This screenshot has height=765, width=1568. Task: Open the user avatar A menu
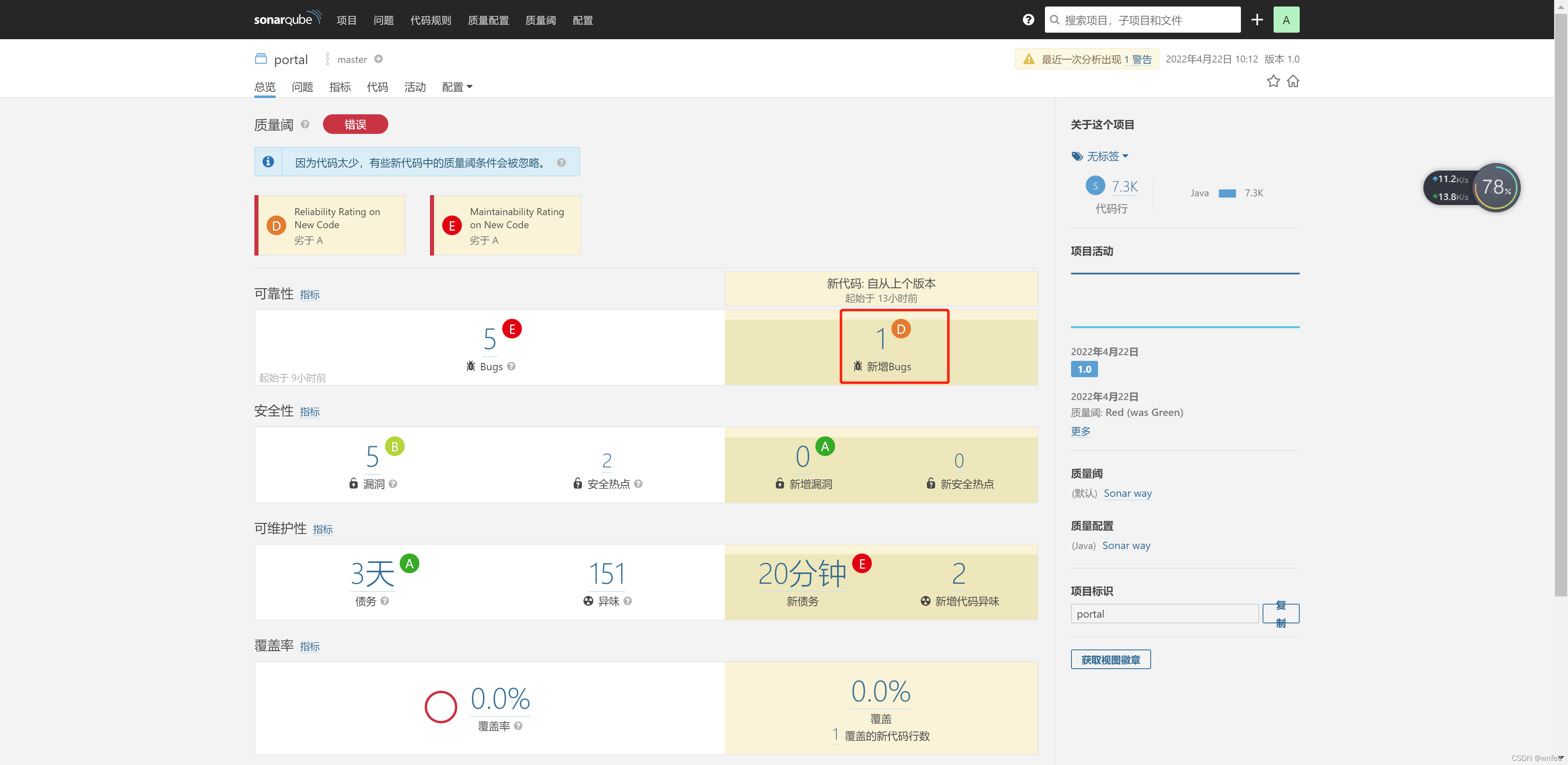(1285, 20)
